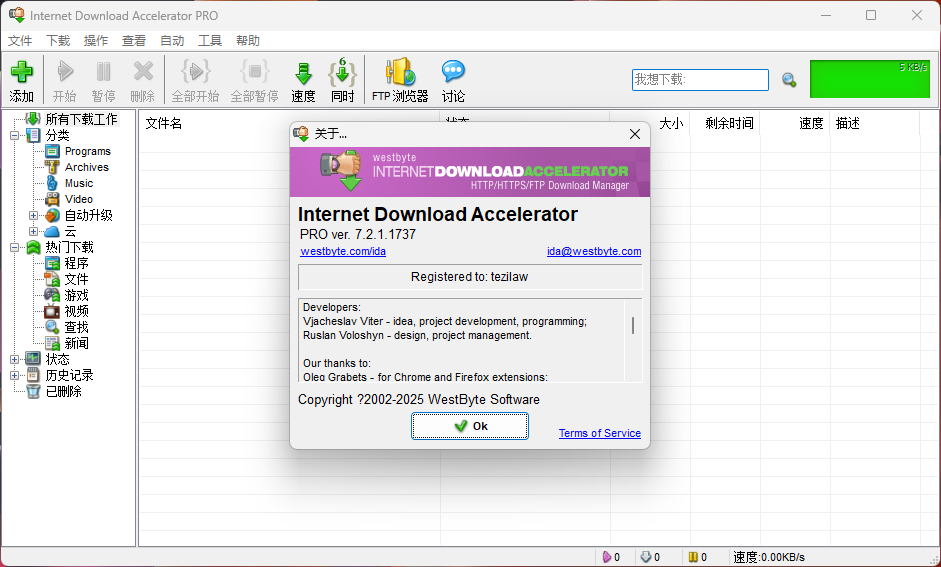
Task: Click the Registered to: tezilaw text
Action: (x=469, y=277)
